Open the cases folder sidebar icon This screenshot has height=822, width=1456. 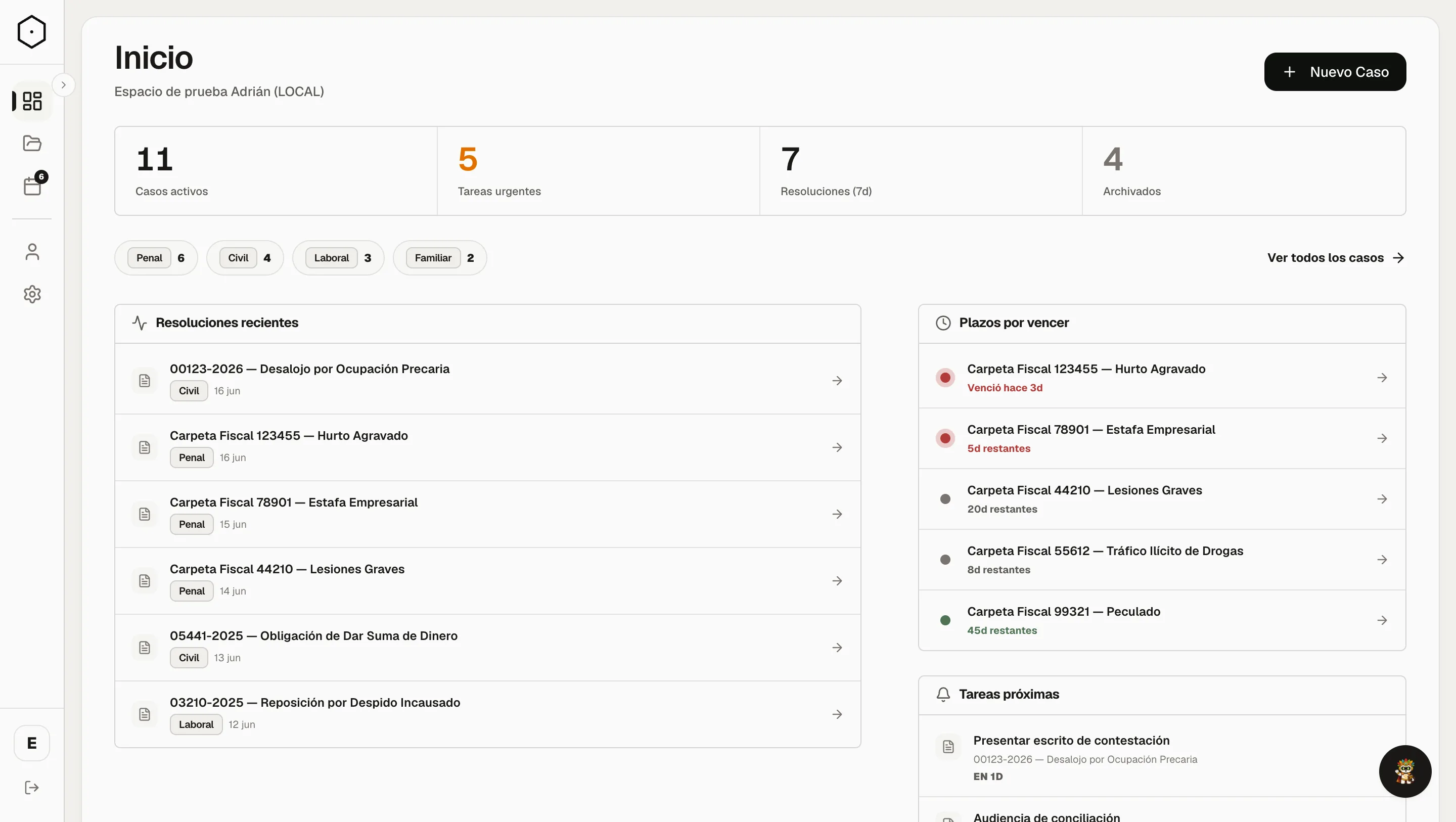coord(32,143)
